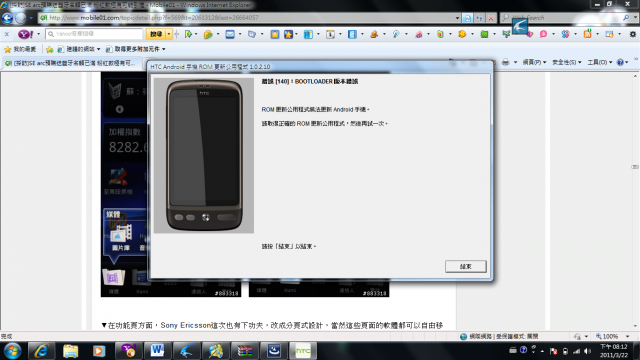Open the zoom level dropdown arrow

(x=628, y=336)
